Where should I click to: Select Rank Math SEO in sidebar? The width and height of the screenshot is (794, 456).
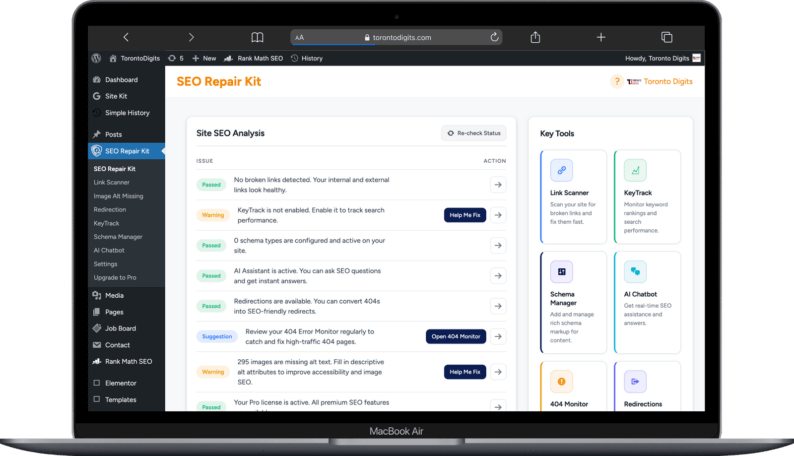coord(128,360)
